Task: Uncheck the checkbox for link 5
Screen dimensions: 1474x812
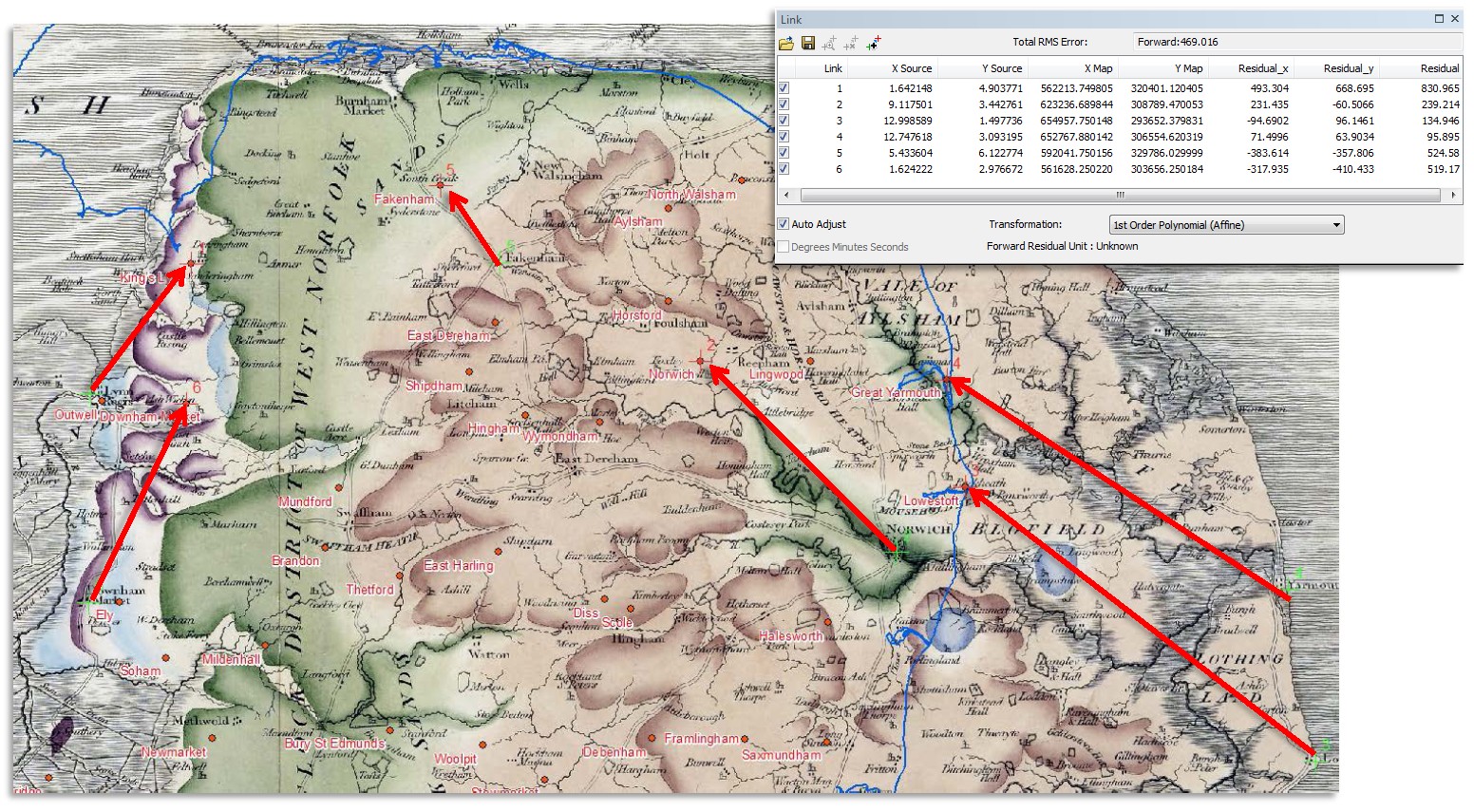Action: (784, 153)
